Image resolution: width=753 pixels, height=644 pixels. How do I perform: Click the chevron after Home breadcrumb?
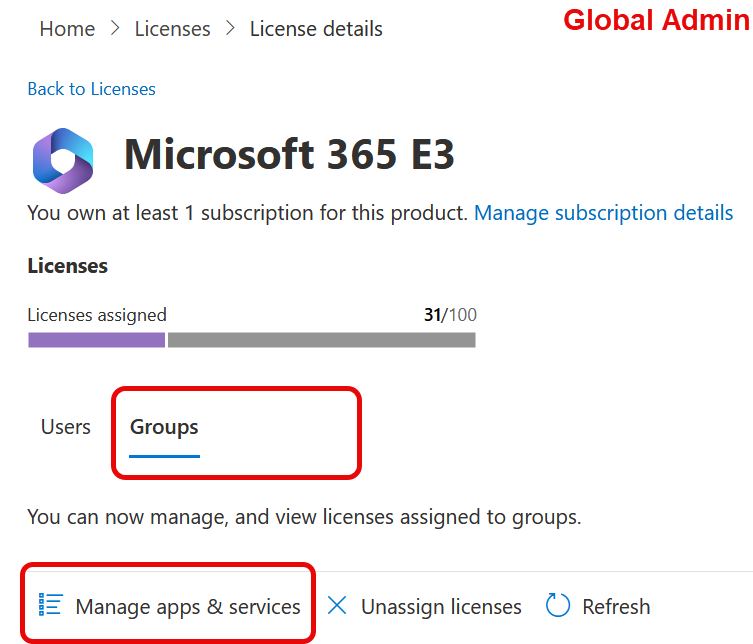(x=115, y=28)
